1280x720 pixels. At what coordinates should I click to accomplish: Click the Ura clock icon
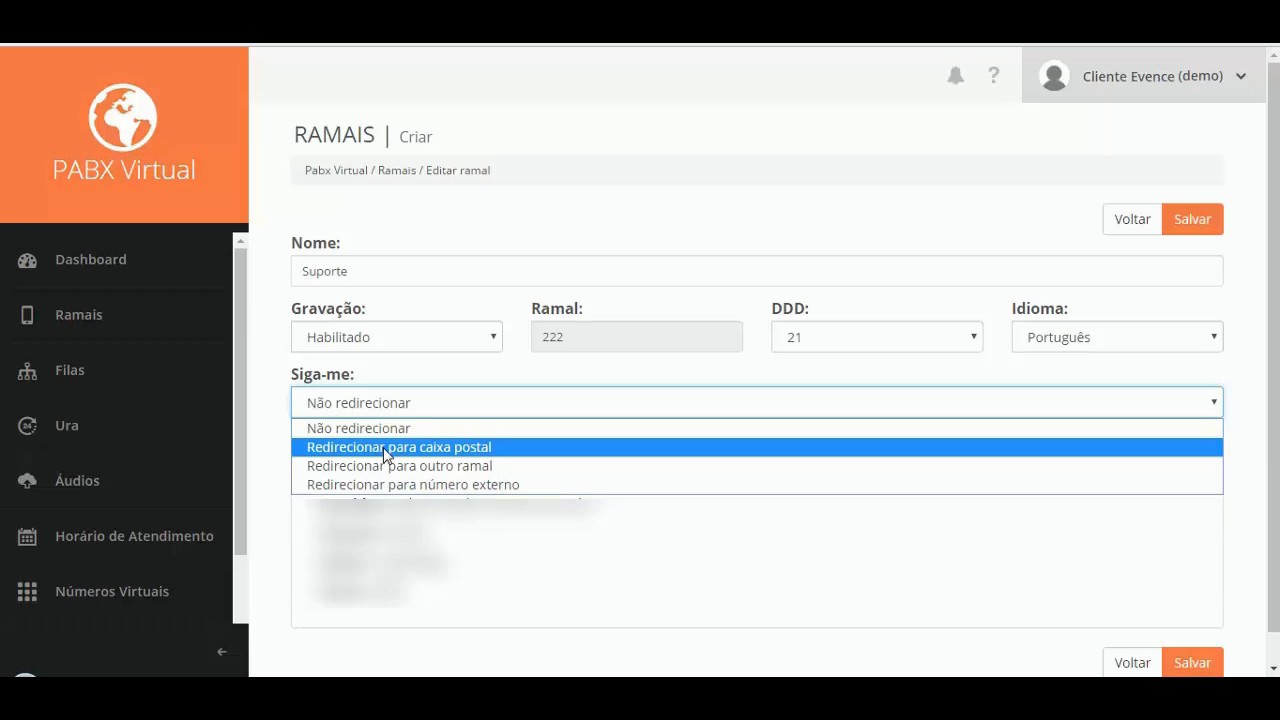(x=27, y=426)
